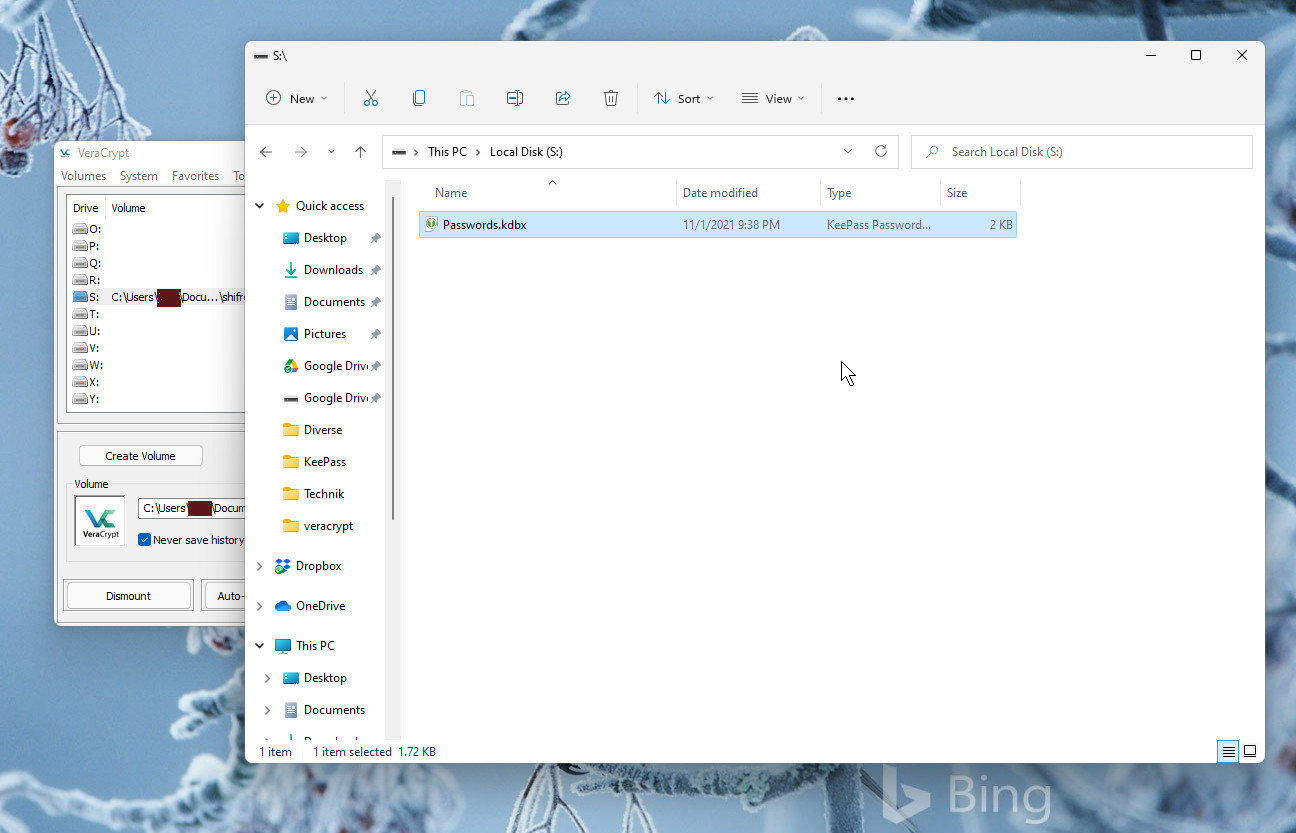
Task: Open the Volumes menu in VeraCrypt
Action: coord(83,176)
